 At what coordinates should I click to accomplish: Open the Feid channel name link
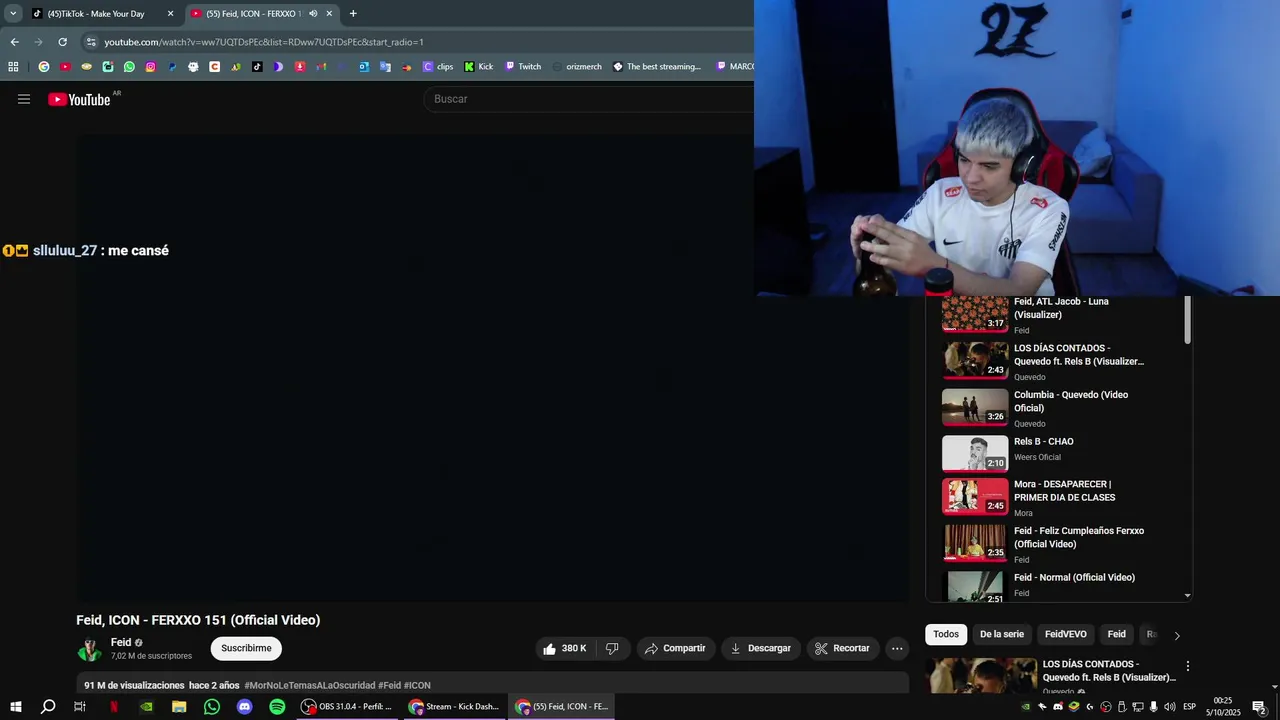pos(121,642)
